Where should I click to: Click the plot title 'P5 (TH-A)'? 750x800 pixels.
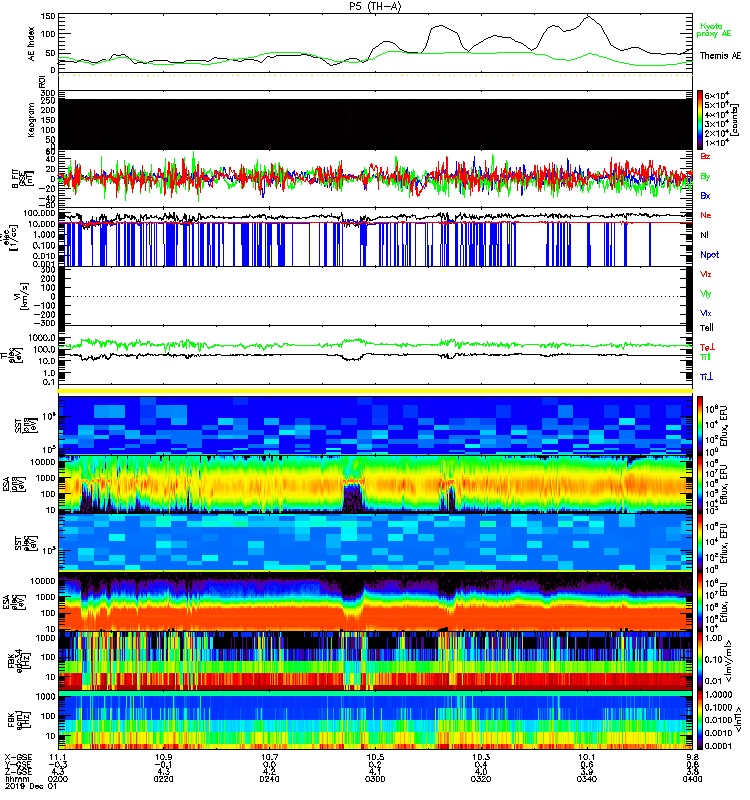pos(375,6)
